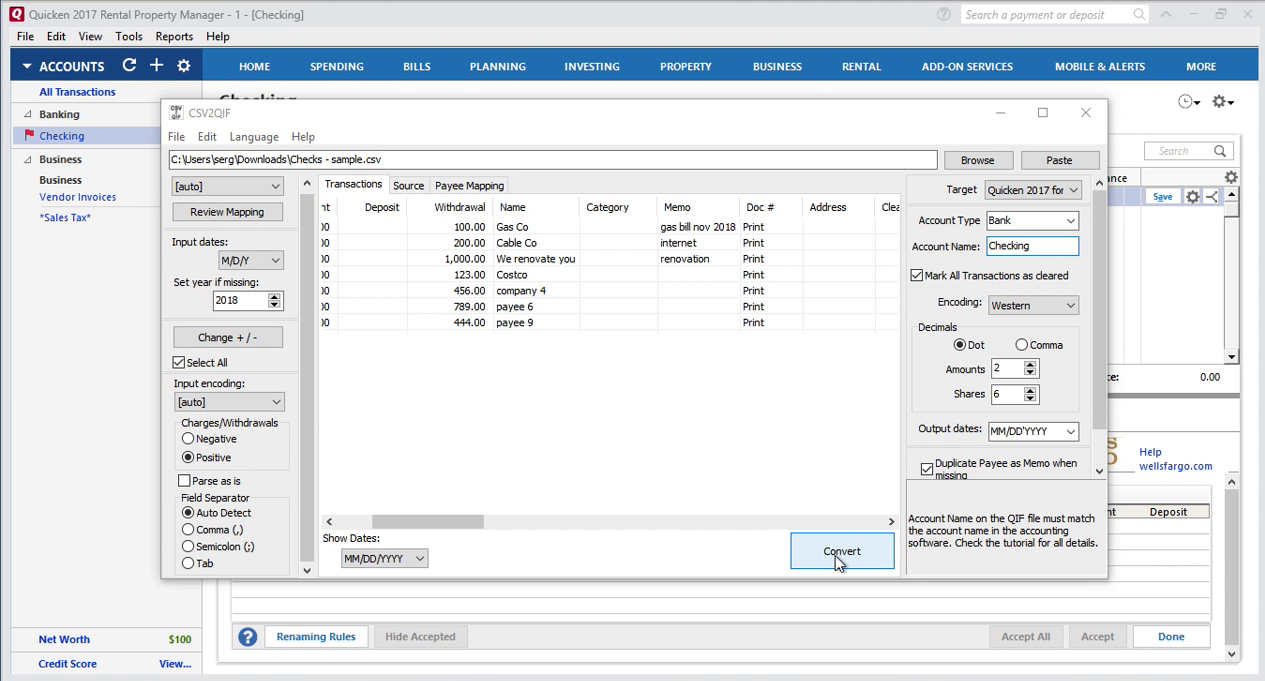1265x681 pixels.
Task: Click Renaming Rules in Quicken
Action: [x=316, y=637]
